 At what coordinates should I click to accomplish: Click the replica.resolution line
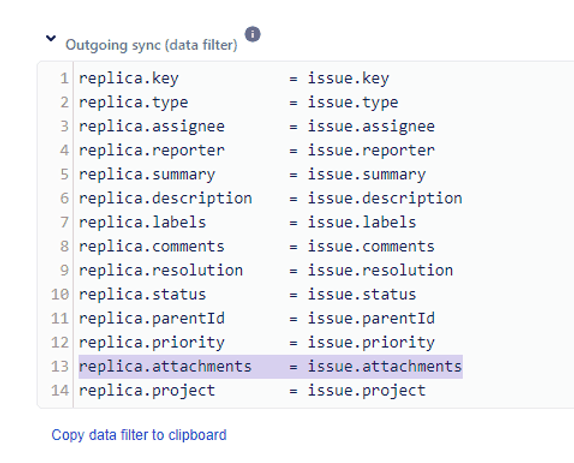[x=266, y=270]
